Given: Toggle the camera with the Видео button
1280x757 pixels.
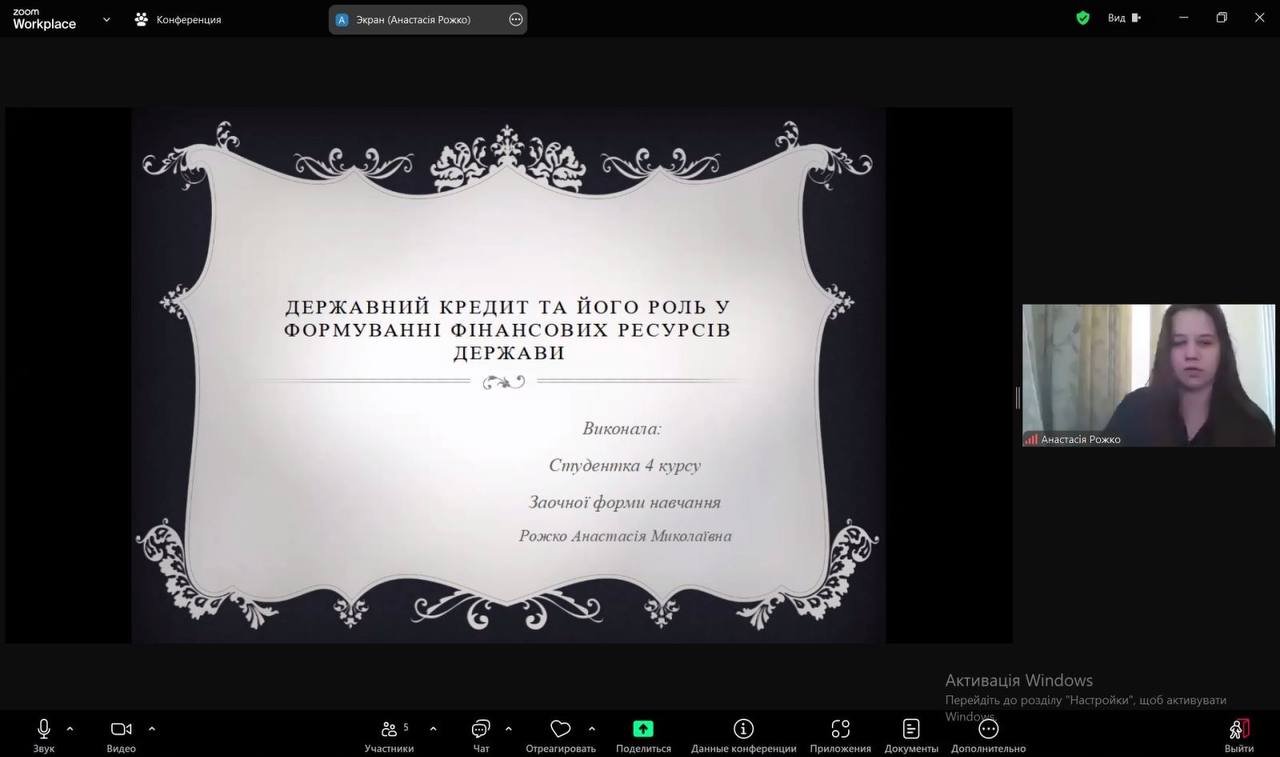Looking at the screenshot, I should click(121, 730).
